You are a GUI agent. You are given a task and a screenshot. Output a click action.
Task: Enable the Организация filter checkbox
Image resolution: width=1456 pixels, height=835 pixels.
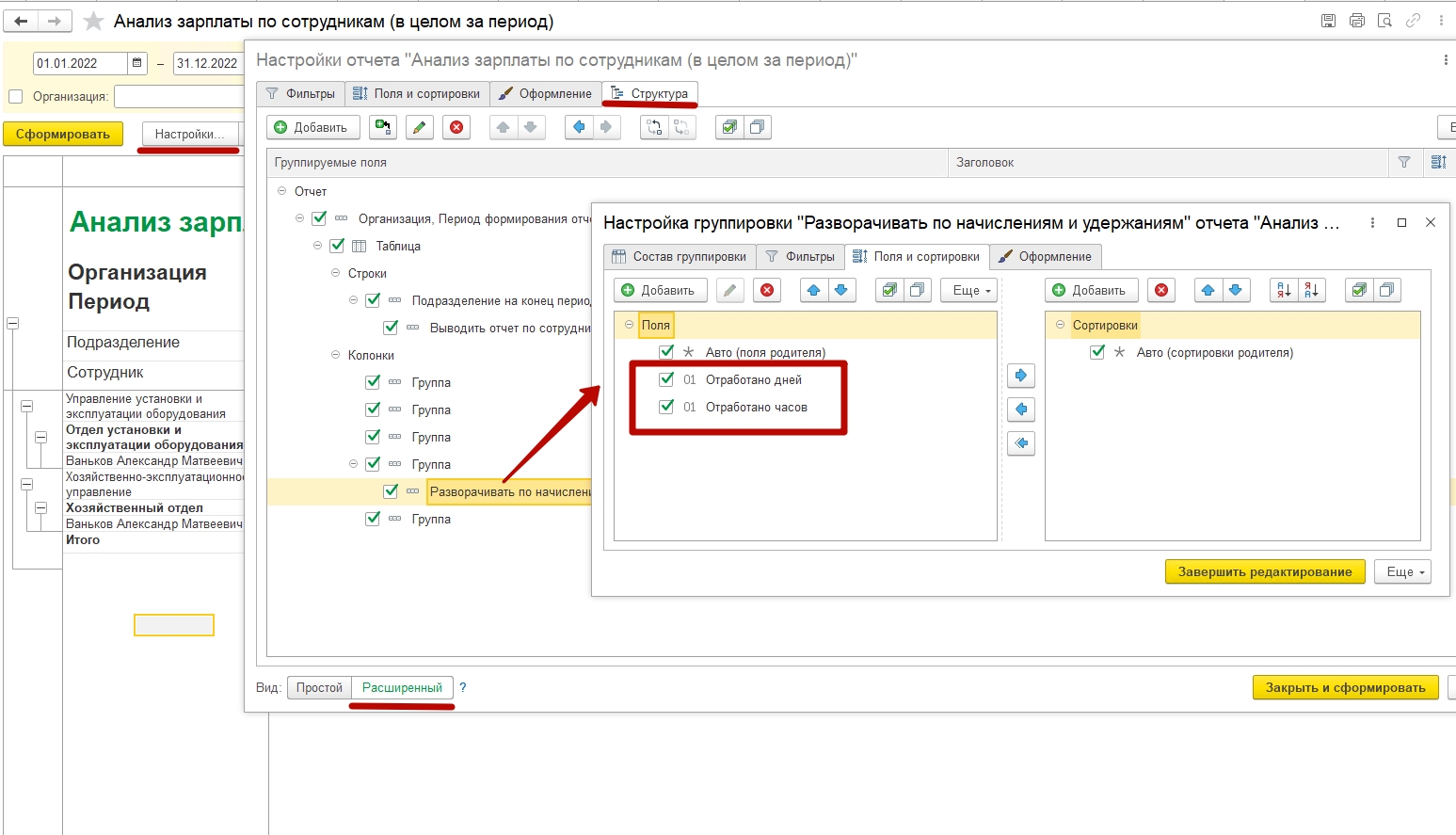coord(15,96)
